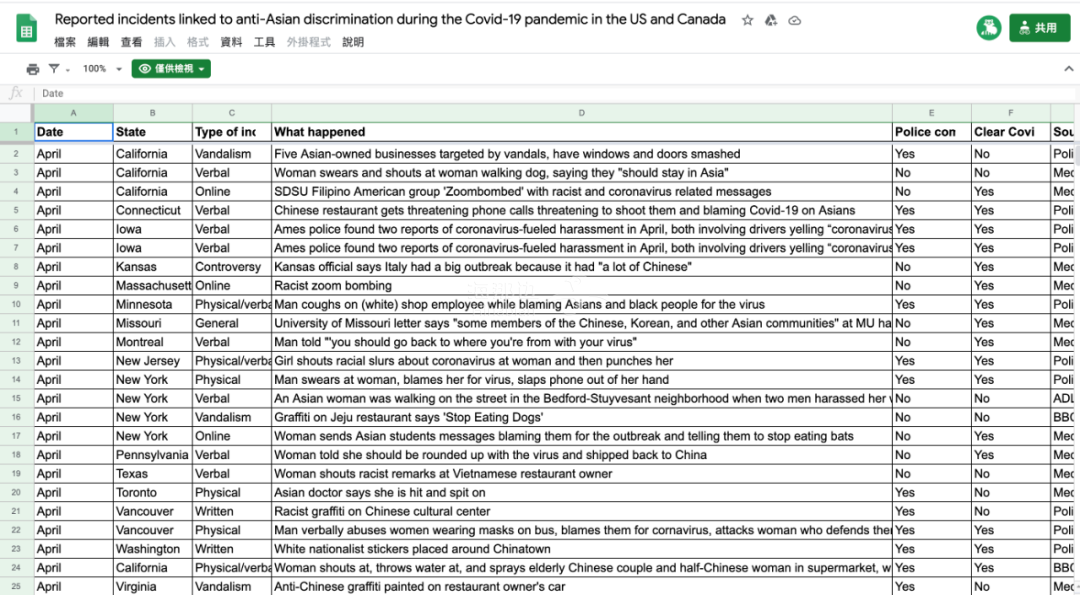Image resolution: width=1080 pixels, height=595 pixels.
Task: Click 'Five Asian-owned businesses' cell
Action: 582,154
